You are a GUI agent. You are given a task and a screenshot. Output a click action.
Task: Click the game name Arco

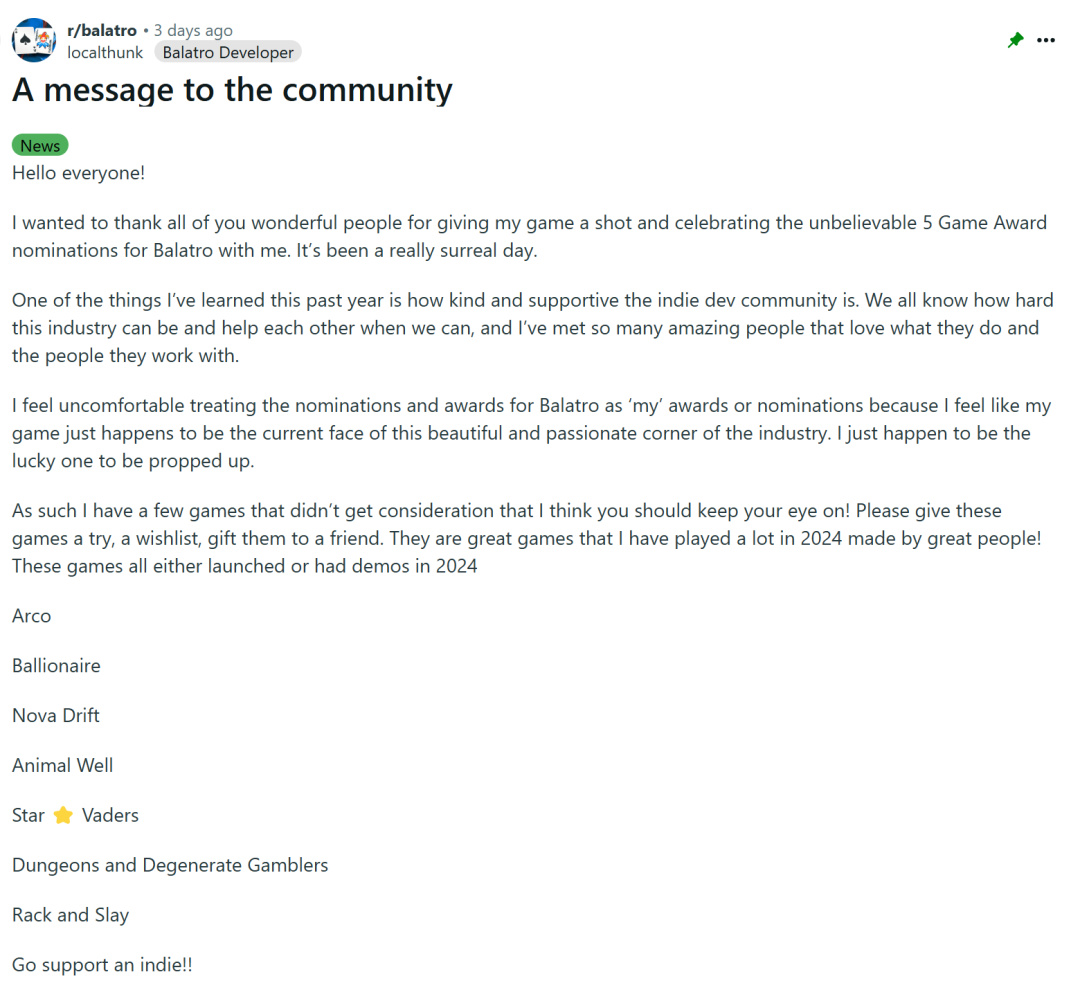click(32, 616)
